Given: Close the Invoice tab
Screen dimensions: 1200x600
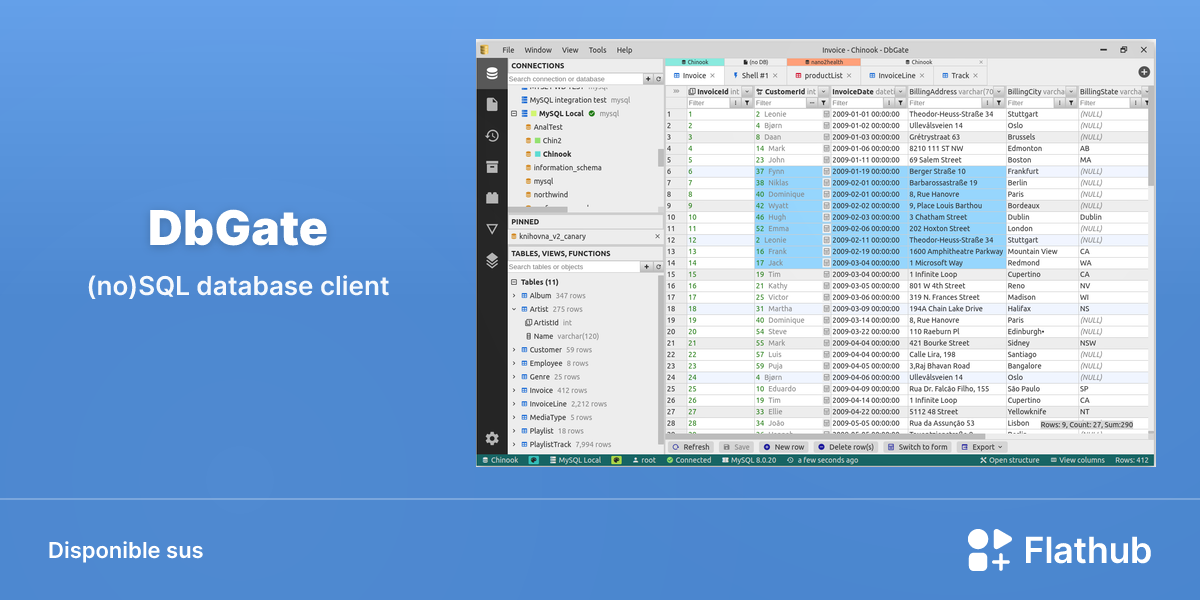Looking at the screenshot, I should (712, 76).
